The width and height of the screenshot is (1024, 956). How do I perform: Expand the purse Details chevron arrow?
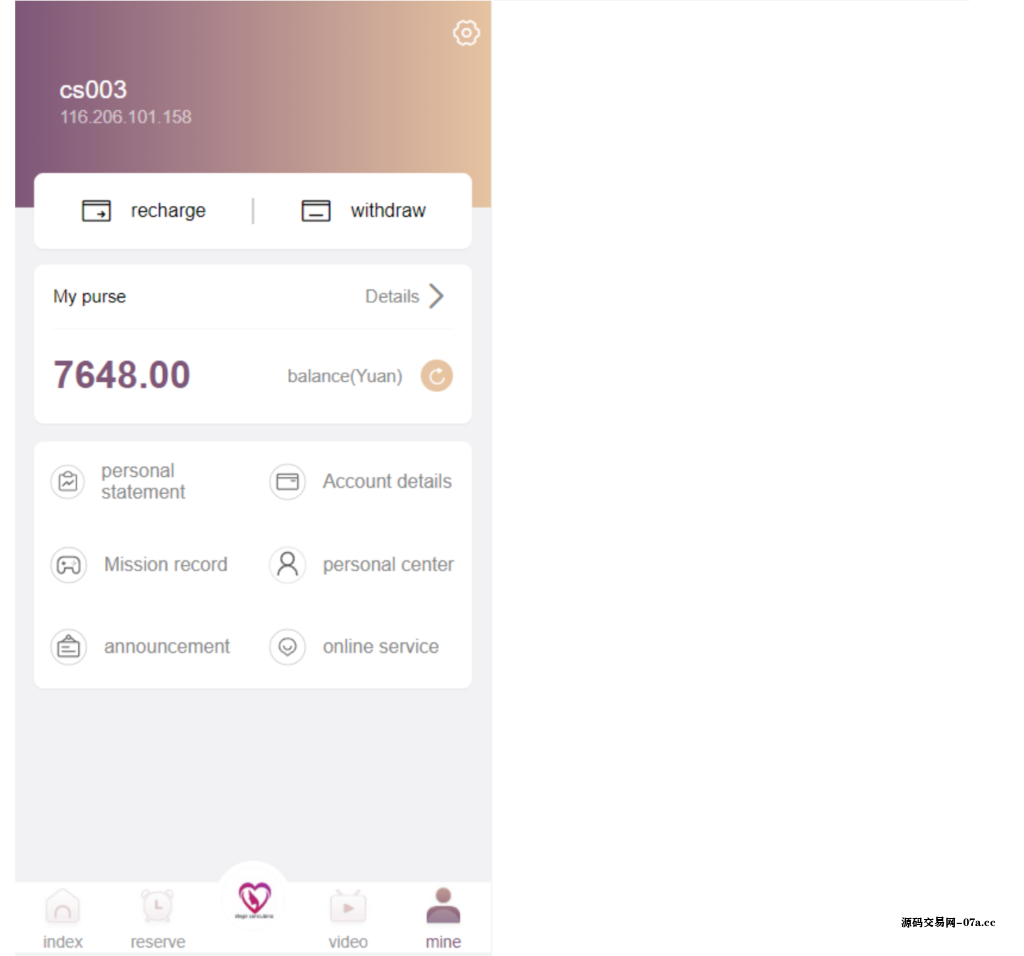pyautogui.click(x=437, y=296)
